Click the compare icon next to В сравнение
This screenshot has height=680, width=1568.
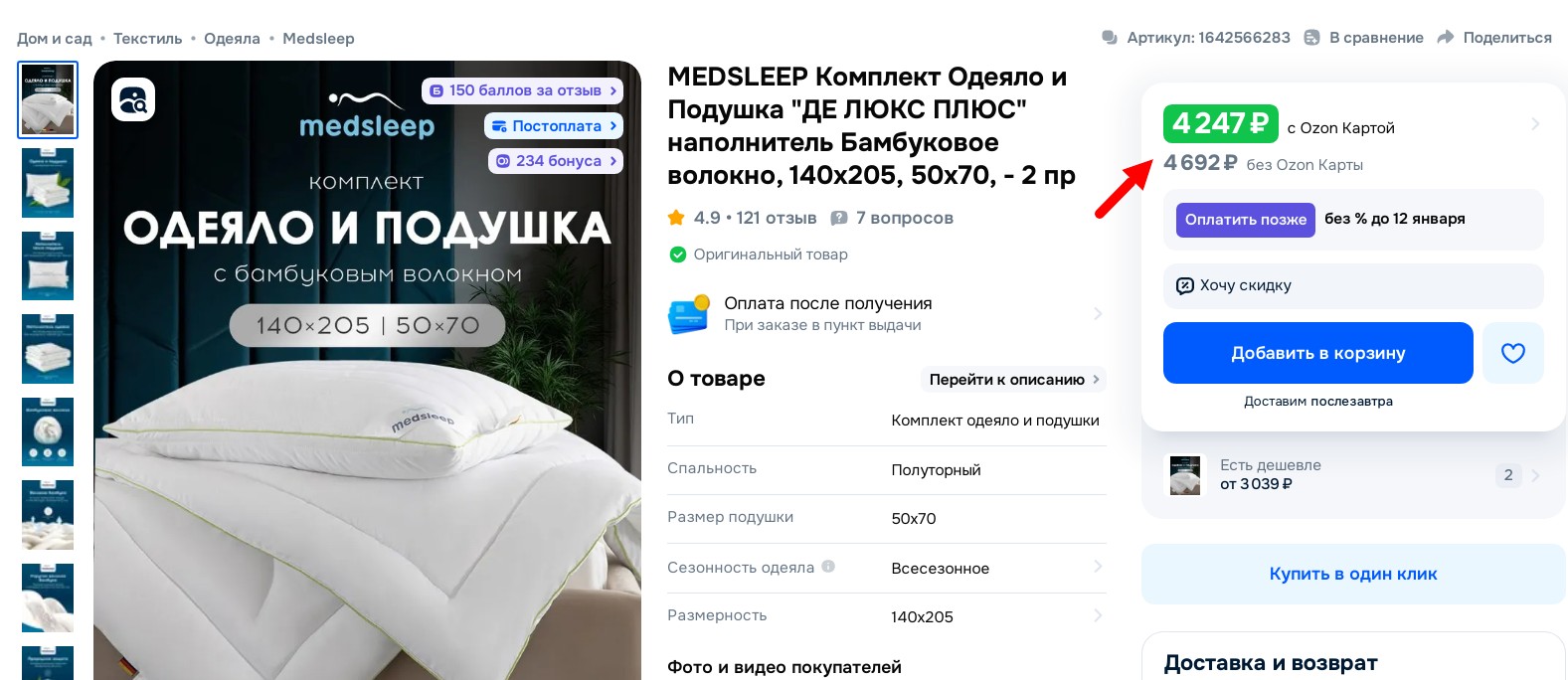[1311, 37]
